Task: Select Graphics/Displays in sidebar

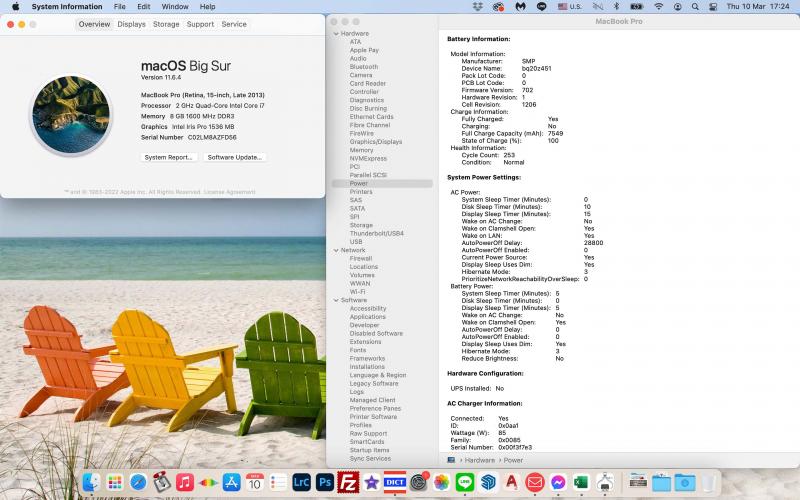Action: (x=376, y=142)
